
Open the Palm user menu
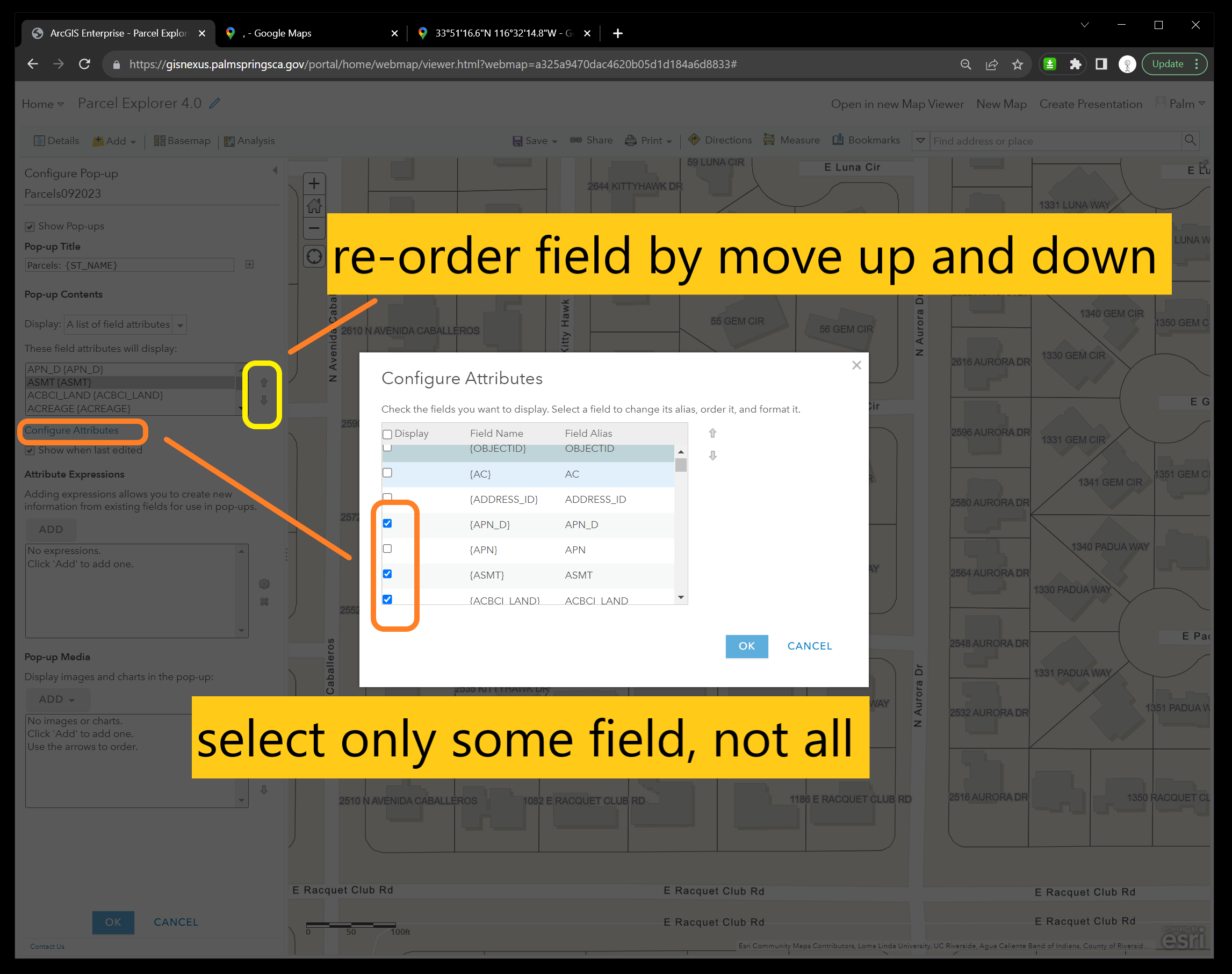click(1180, 104)
